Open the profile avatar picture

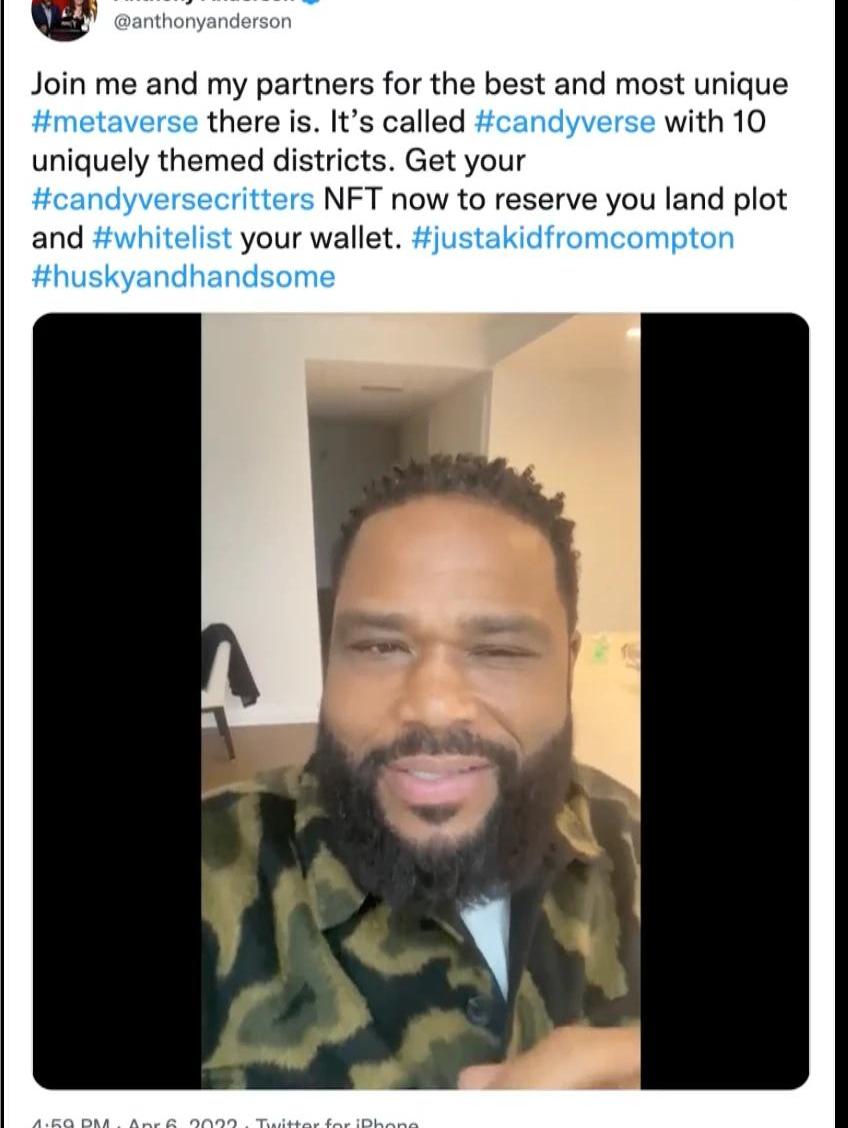click(64, 19)
